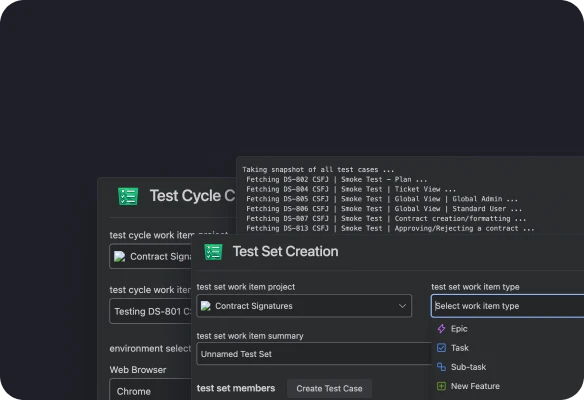Click the Task checkbox icon in list

[x=441, y=348]
